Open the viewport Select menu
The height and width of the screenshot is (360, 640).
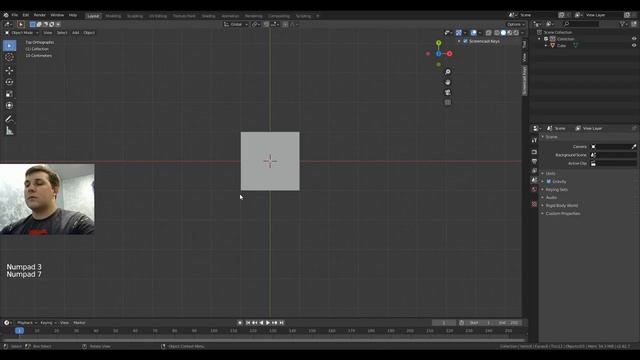coord(62,33)
